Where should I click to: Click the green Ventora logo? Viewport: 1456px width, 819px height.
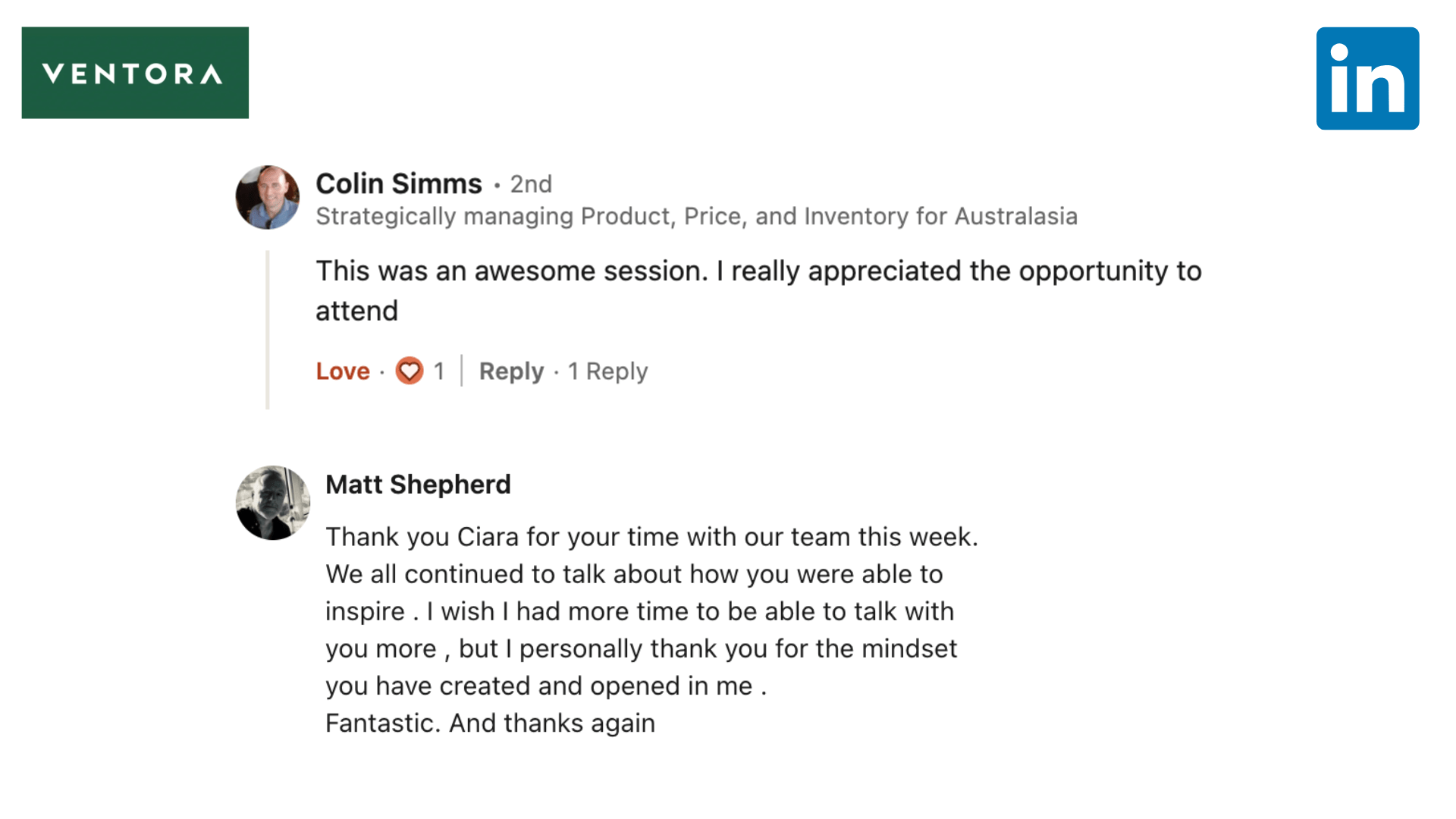pyautogui.click(x=135, y=73)
